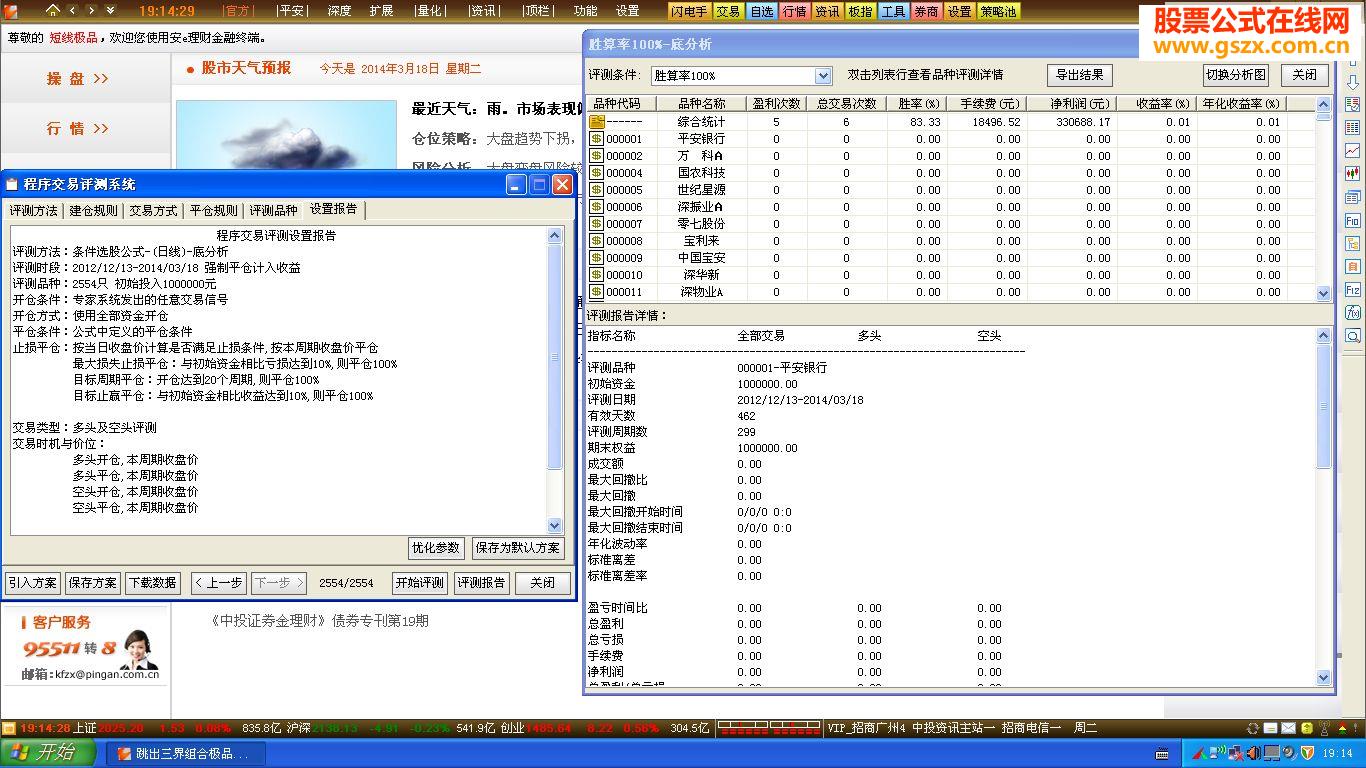Open the 中投证券金理财 债券专刊第19期 link
The width and height of the screenshot is (1366, 768).
(320, 621)
